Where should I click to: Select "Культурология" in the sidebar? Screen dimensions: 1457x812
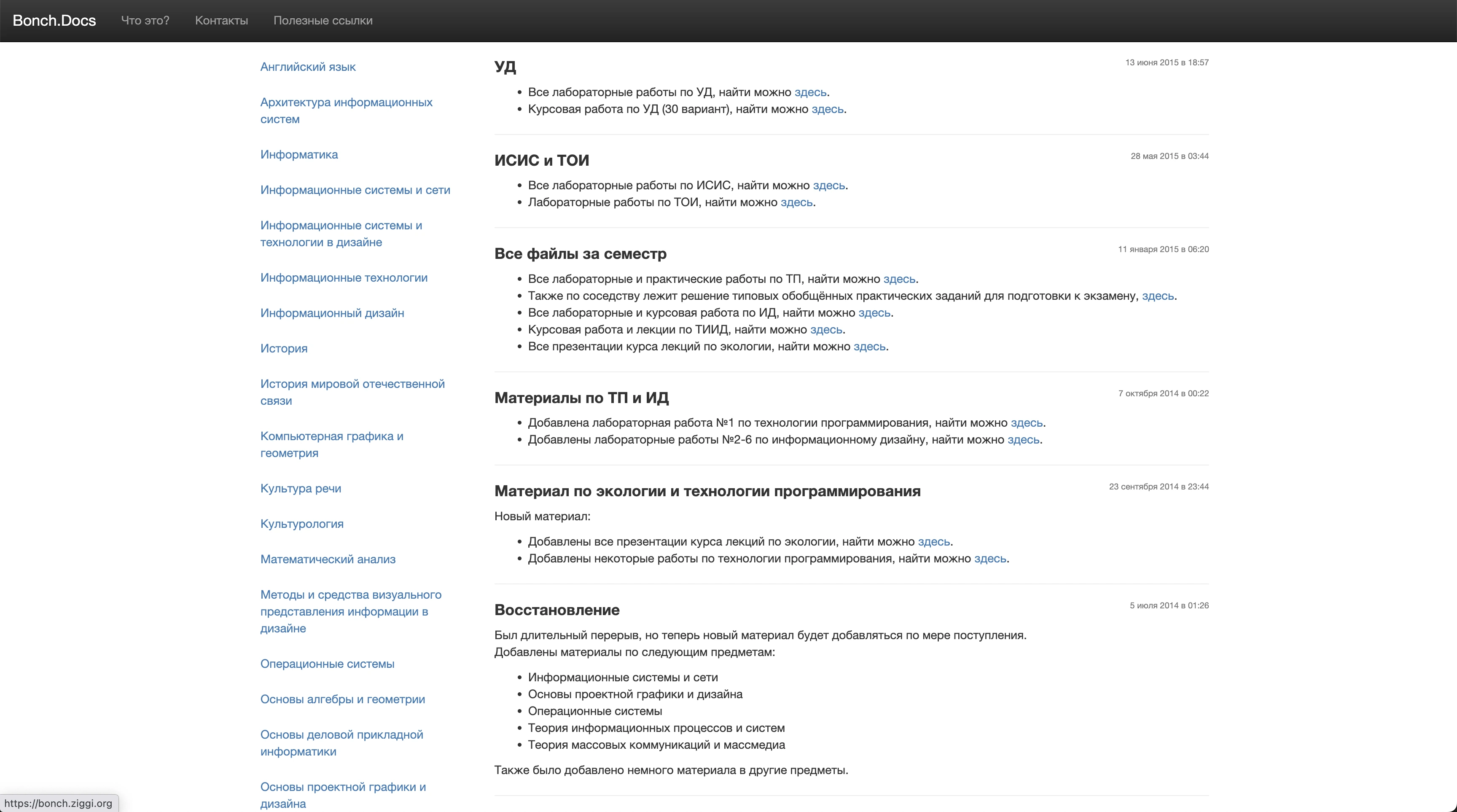point(301,524)
